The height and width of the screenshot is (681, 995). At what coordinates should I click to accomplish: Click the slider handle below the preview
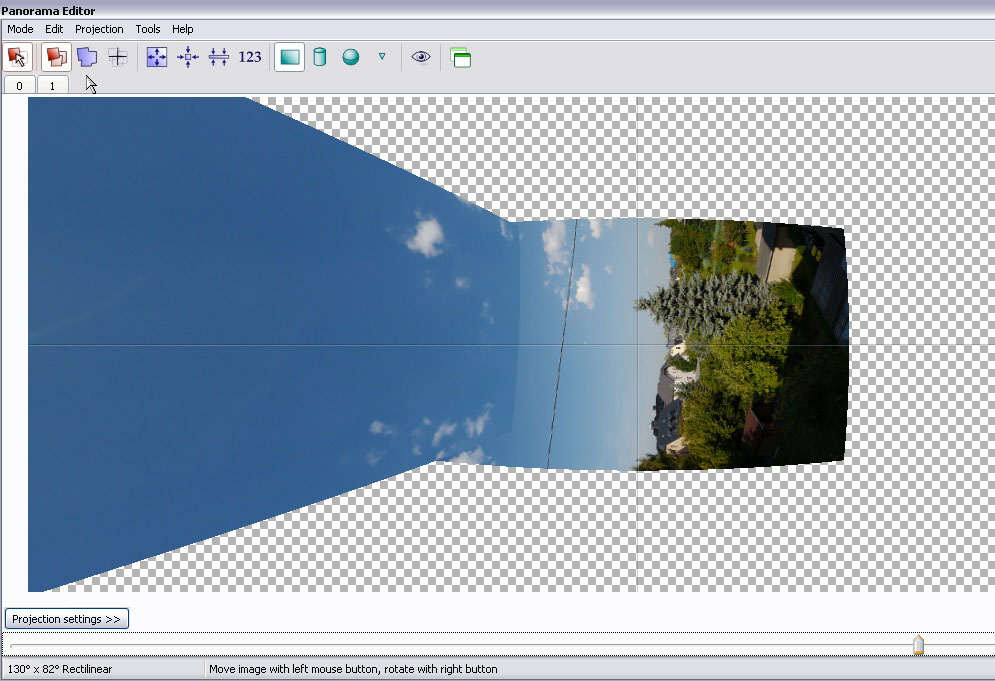(918, 646)
